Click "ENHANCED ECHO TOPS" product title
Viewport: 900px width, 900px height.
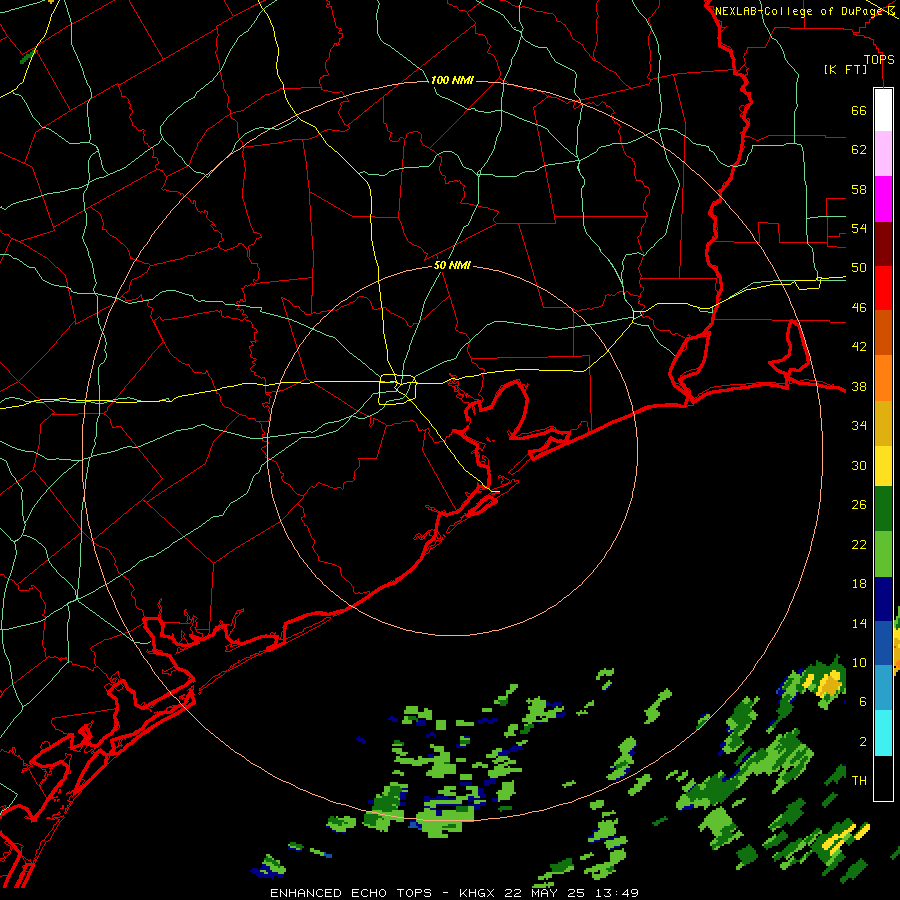coord(351,893)
